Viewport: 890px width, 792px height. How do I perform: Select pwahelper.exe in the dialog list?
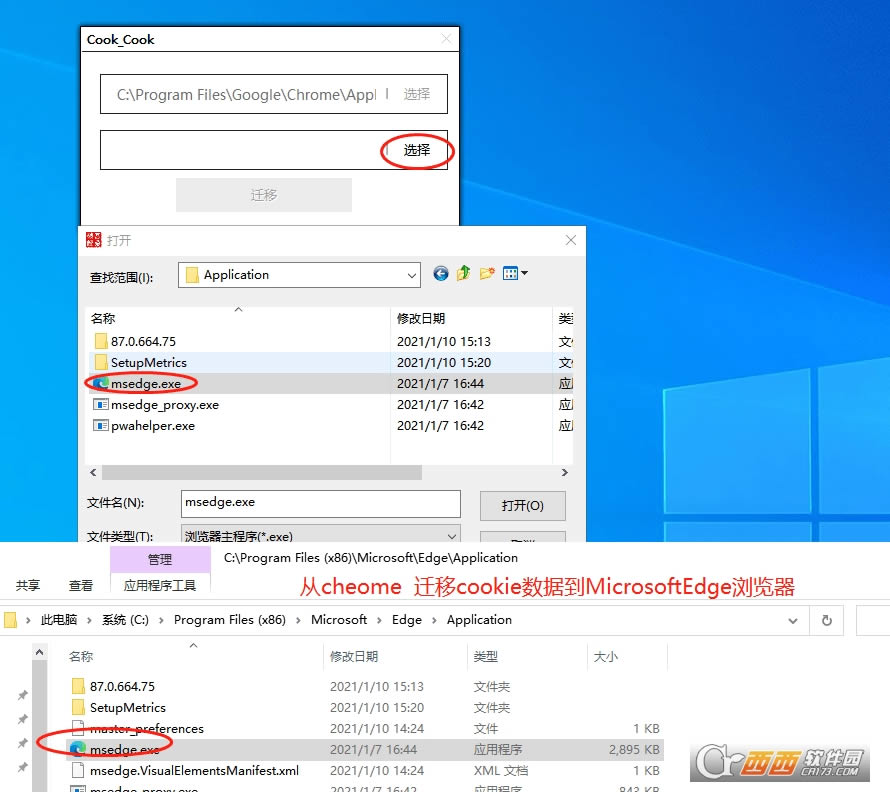(x=152, y=426)
